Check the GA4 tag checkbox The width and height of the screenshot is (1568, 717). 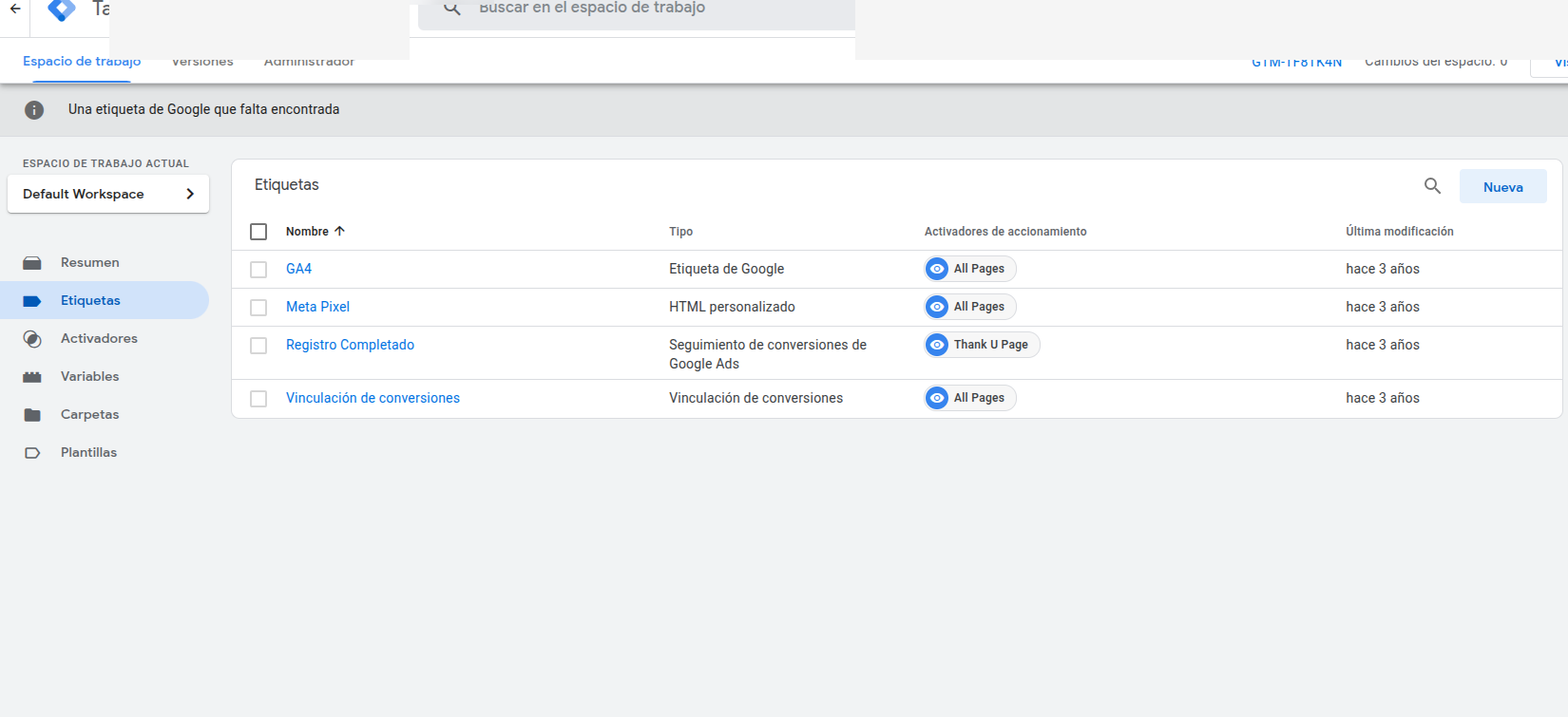tap(258, 270)
